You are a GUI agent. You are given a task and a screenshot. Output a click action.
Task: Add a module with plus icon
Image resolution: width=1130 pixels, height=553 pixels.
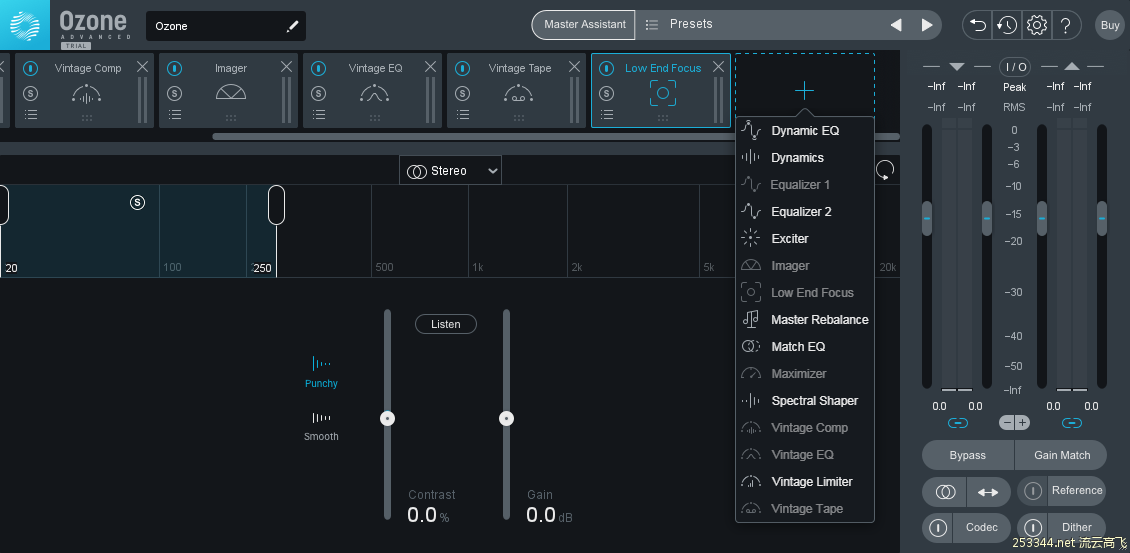click(804, 90)
